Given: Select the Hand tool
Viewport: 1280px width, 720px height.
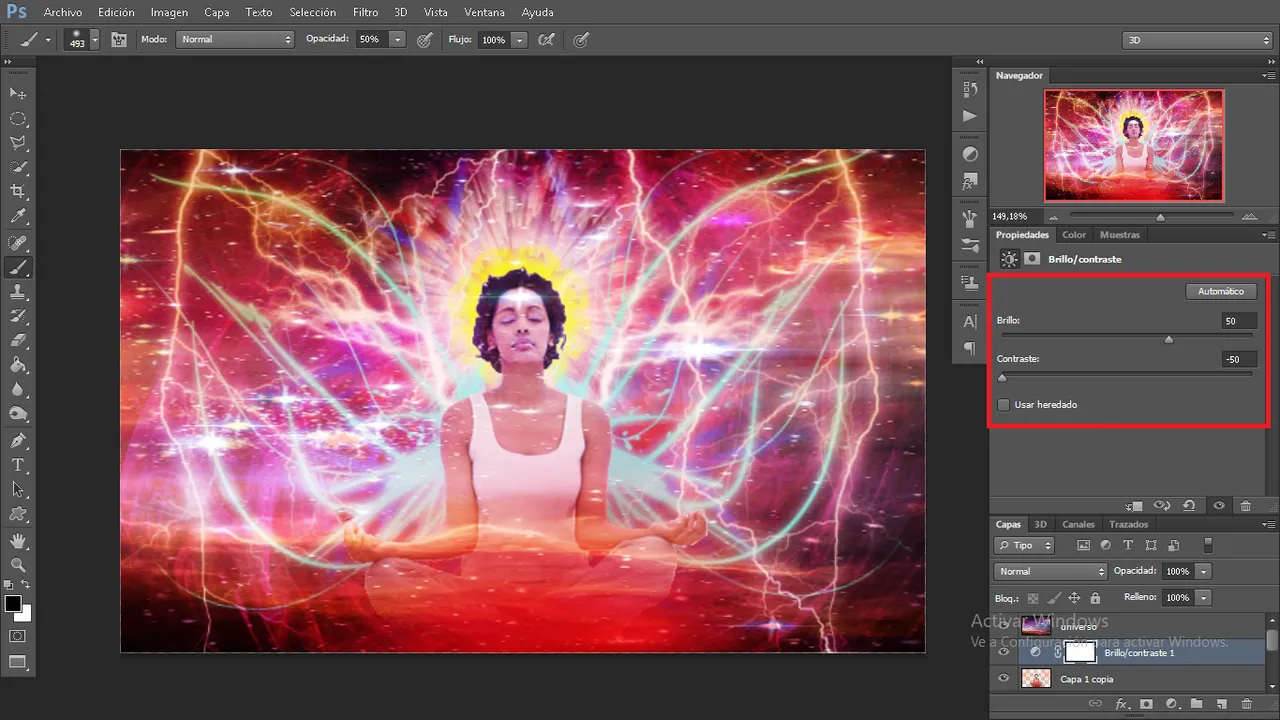Looking at the screenshot, I should (x=18, y=540).
